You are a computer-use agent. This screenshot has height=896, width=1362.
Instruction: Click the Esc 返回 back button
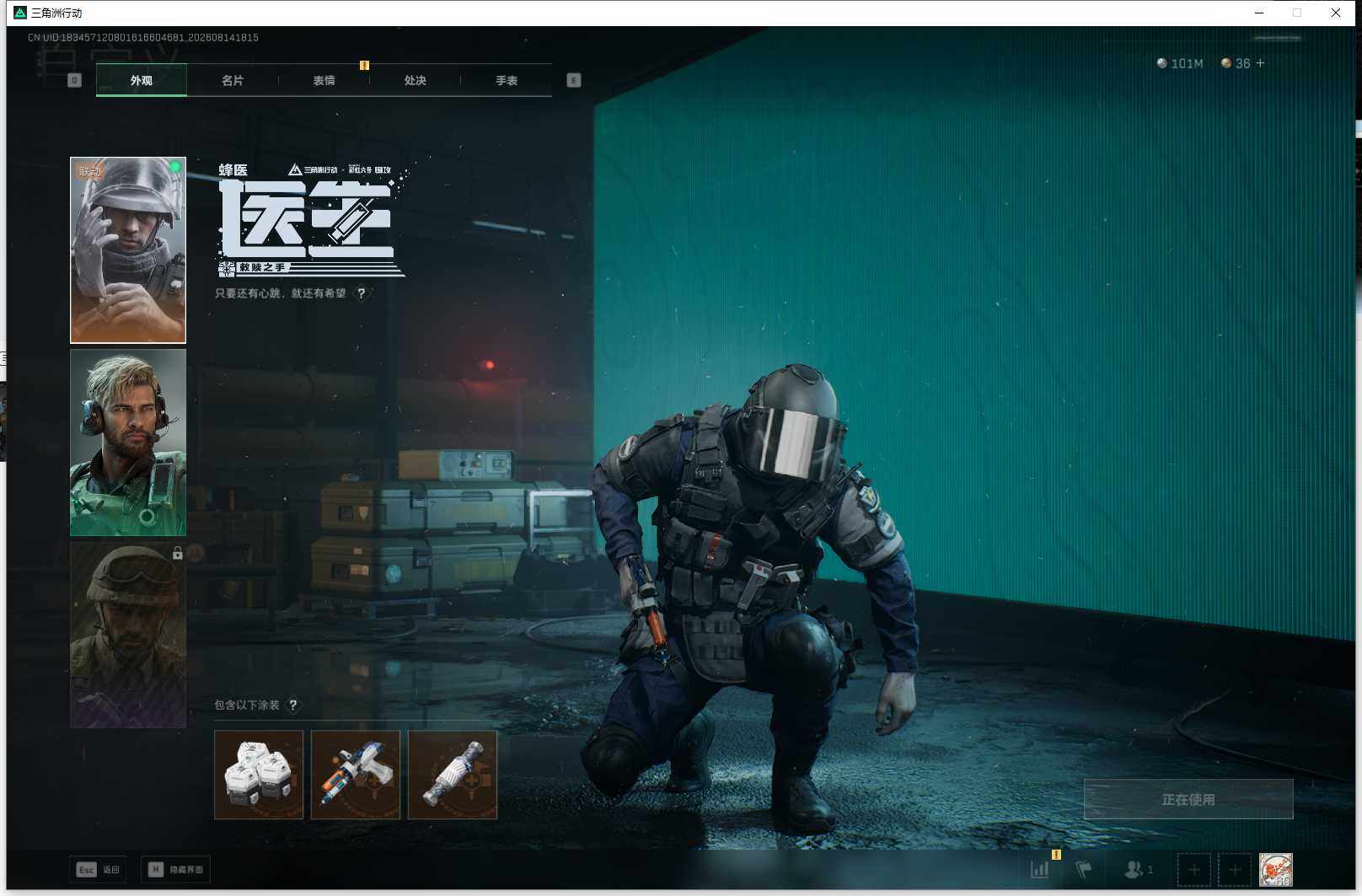98,869
